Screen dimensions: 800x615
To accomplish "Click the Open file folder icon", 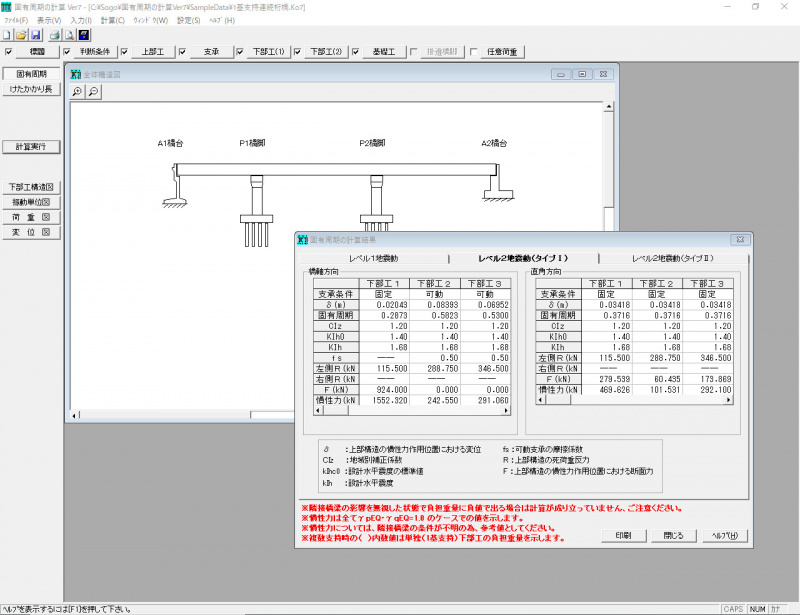I will pos(21,35).
